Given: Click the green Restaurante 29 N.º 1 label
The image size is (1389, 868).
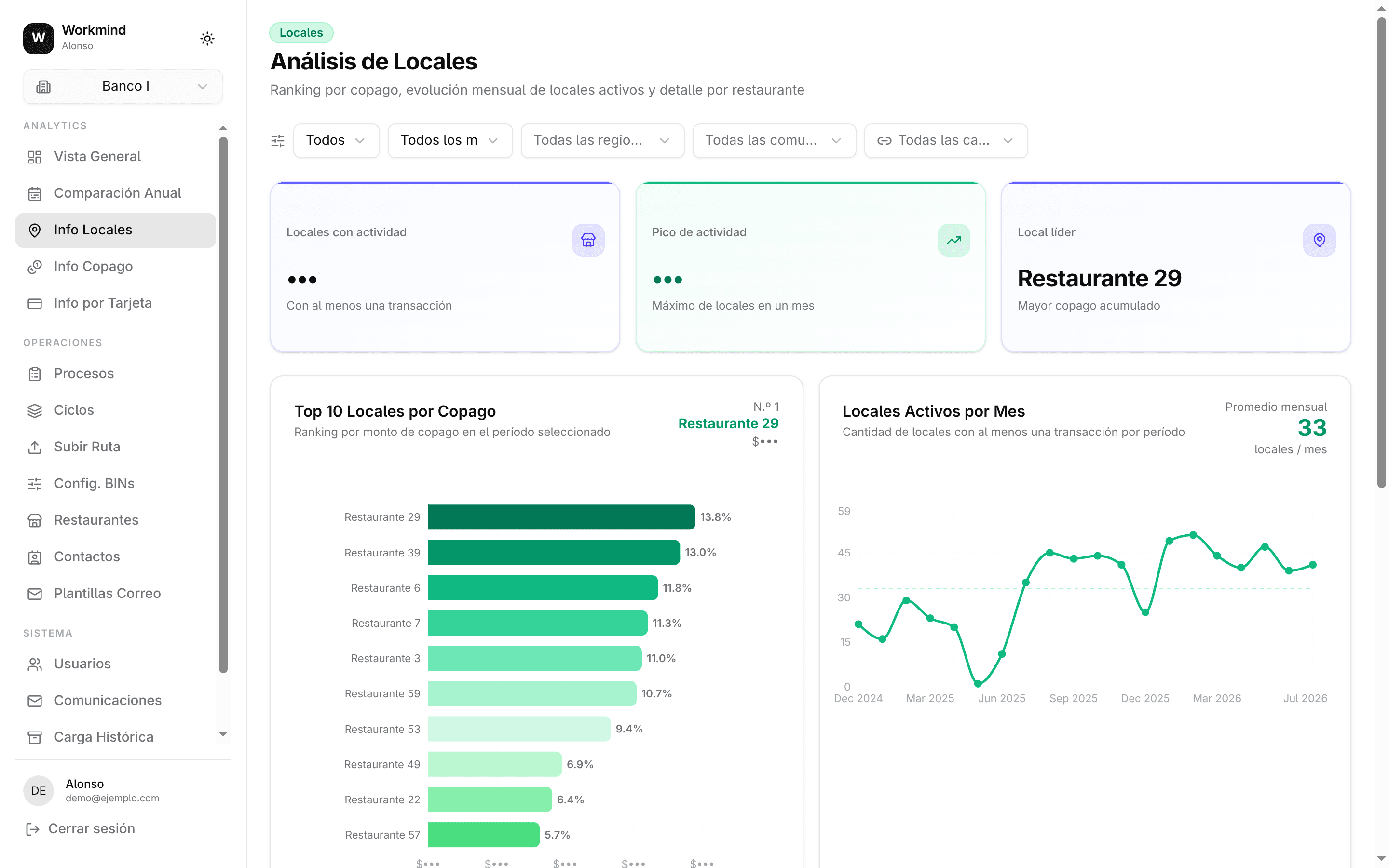Looking at the screenshot, I should pos(728,424).
